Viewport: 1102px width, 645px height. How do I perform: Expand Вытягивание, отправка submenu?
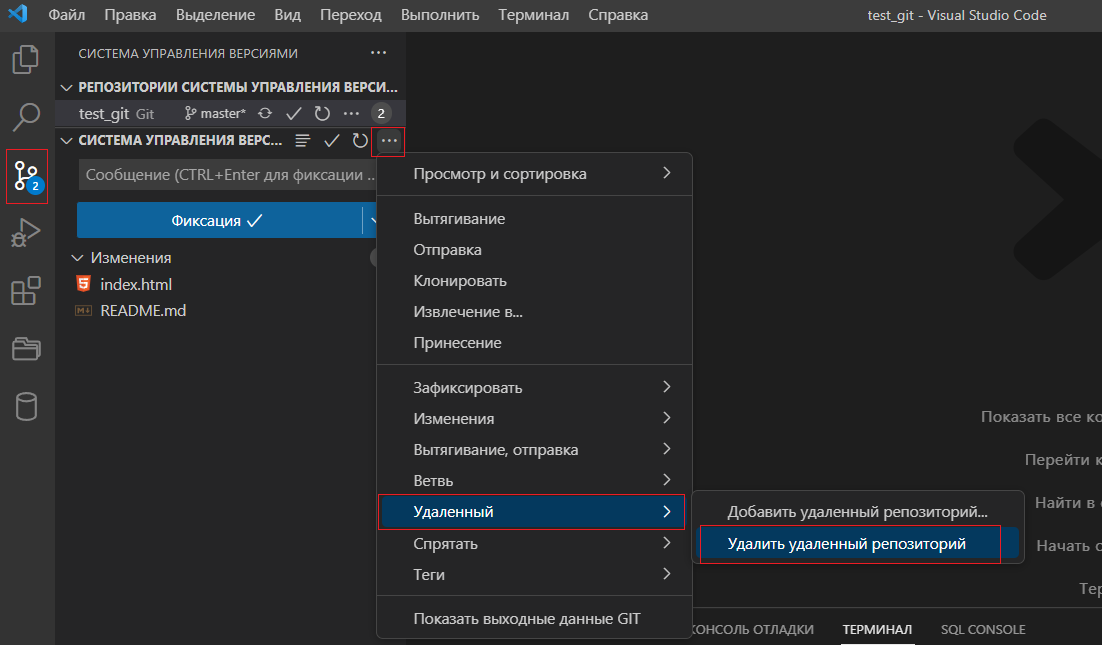(x=535, y=449)
